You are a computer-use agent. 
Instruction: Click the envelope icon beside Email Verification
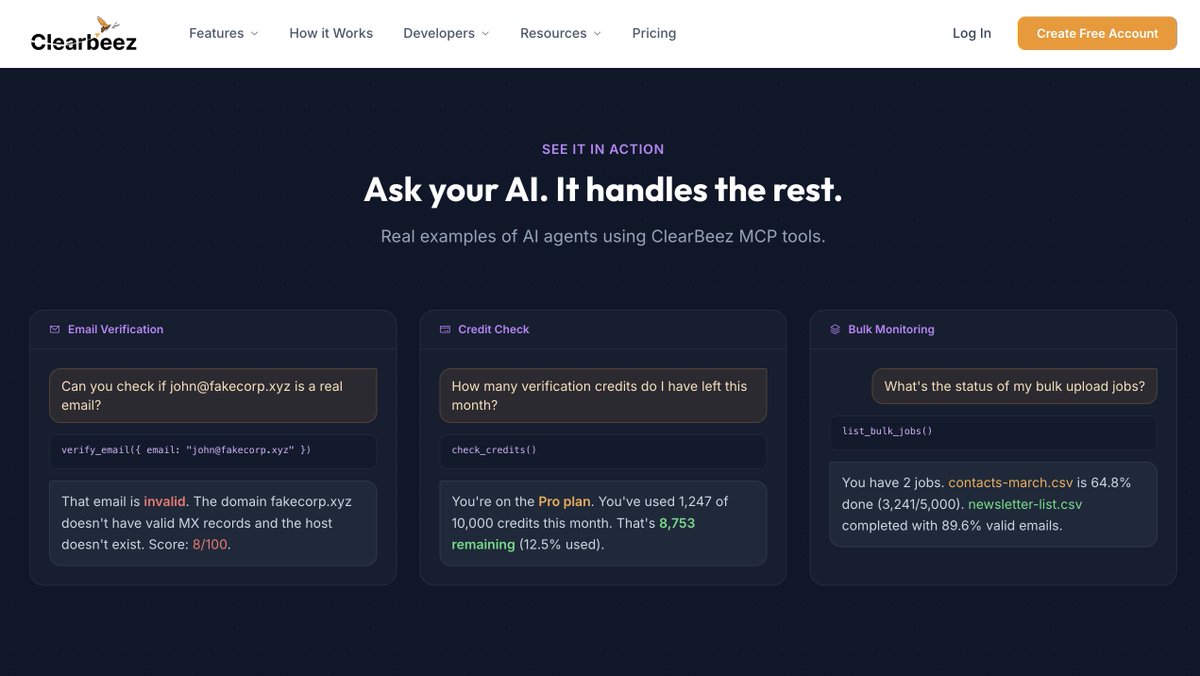[55, 329]
